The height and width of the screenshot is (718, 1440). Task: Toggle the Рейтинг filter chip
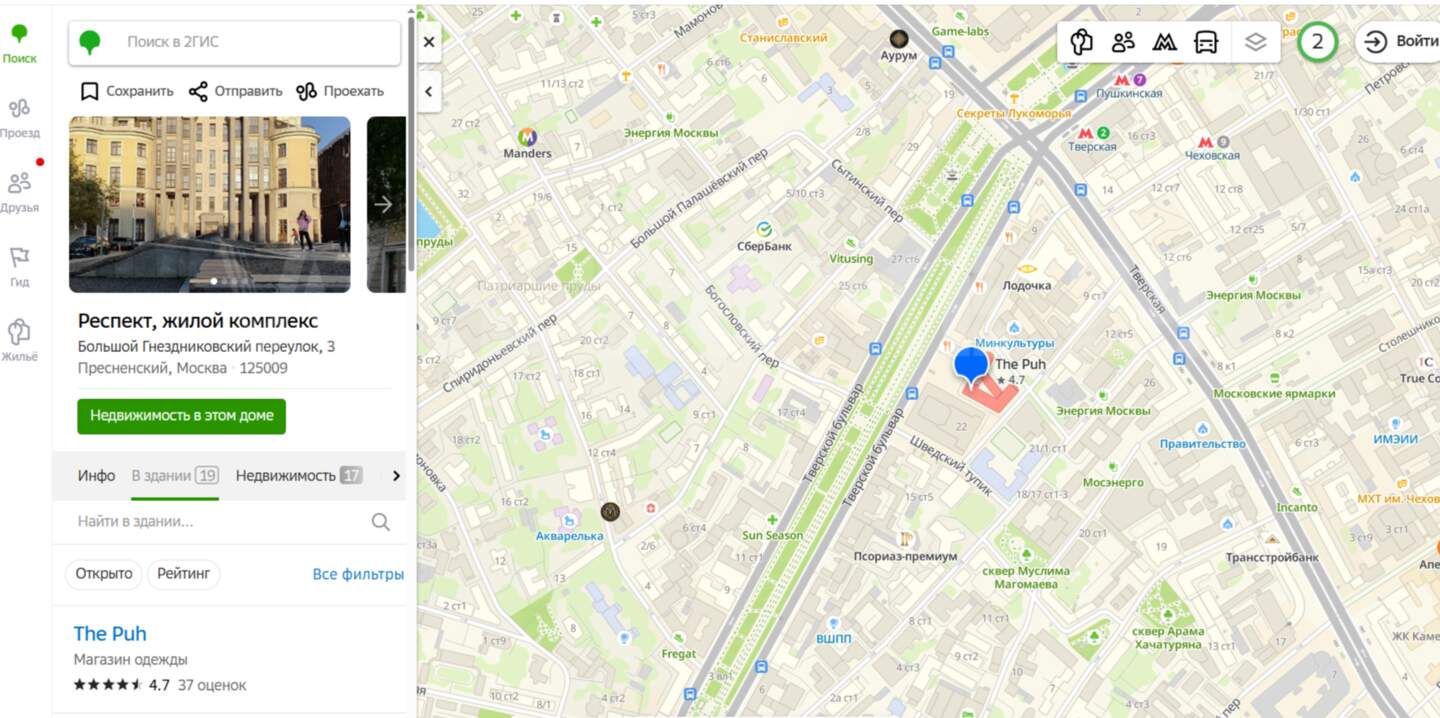click(184, 574)
